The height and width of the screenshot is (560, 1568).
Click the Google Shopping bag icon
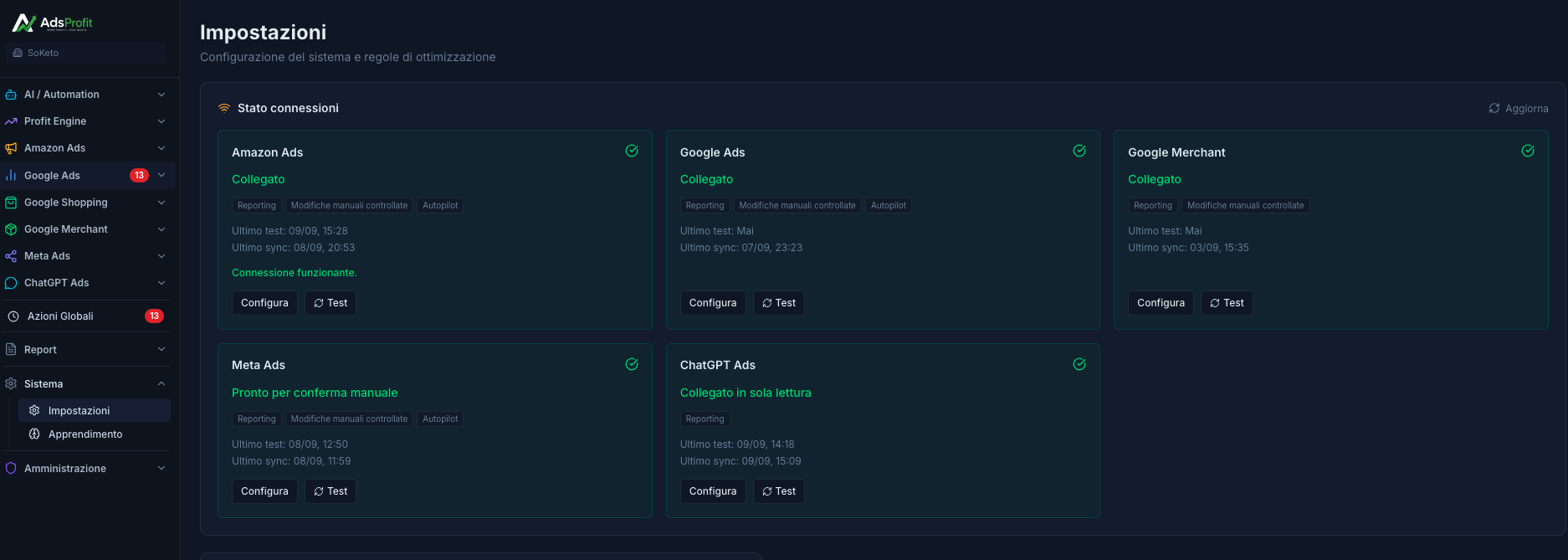pos(11,203)
